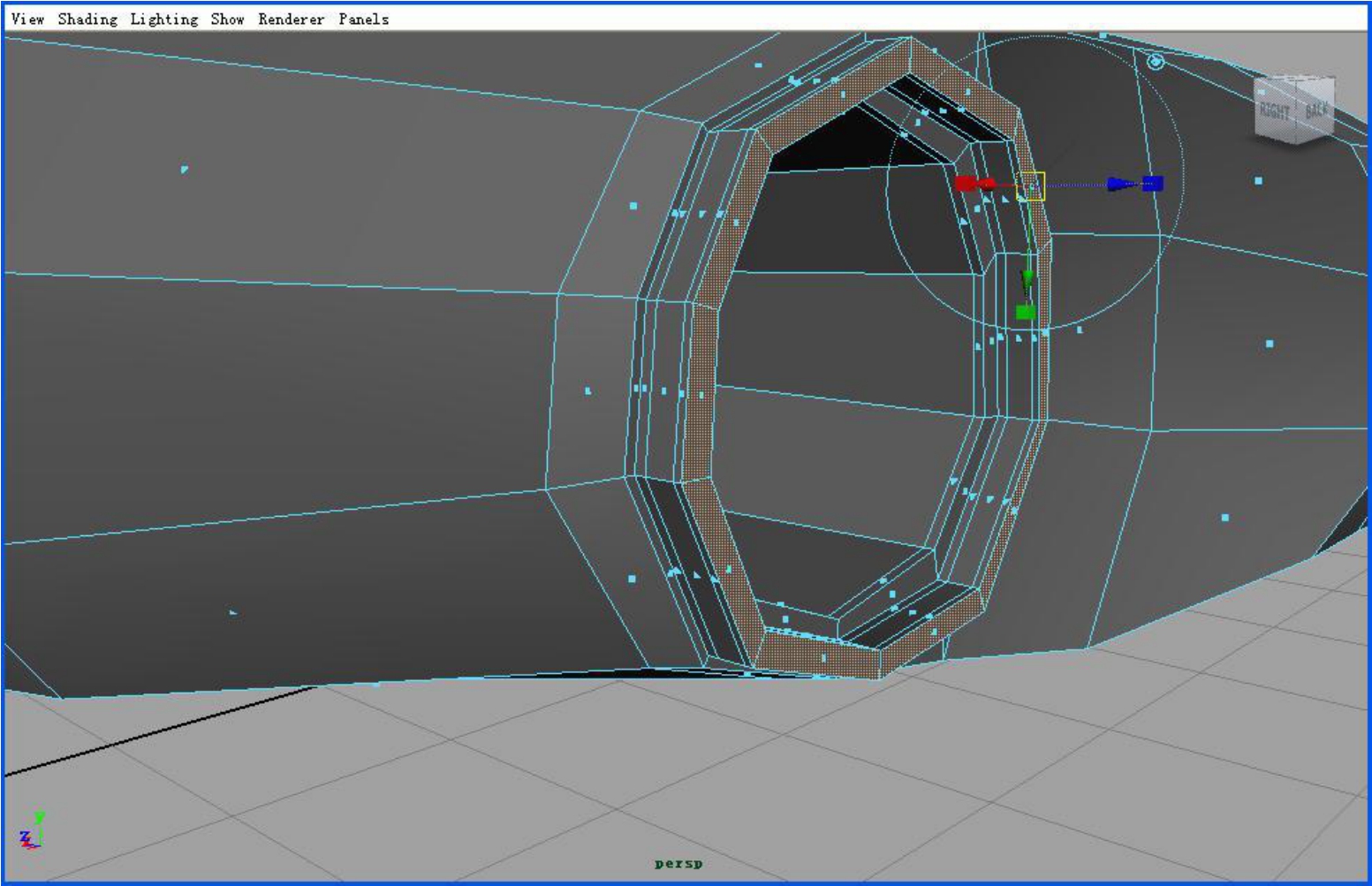Image resolution: width=1372 pixels, height=886 pixels.
Task: Click the XYZ axis indicator in the viewport corner
Action: coord(31,830)
